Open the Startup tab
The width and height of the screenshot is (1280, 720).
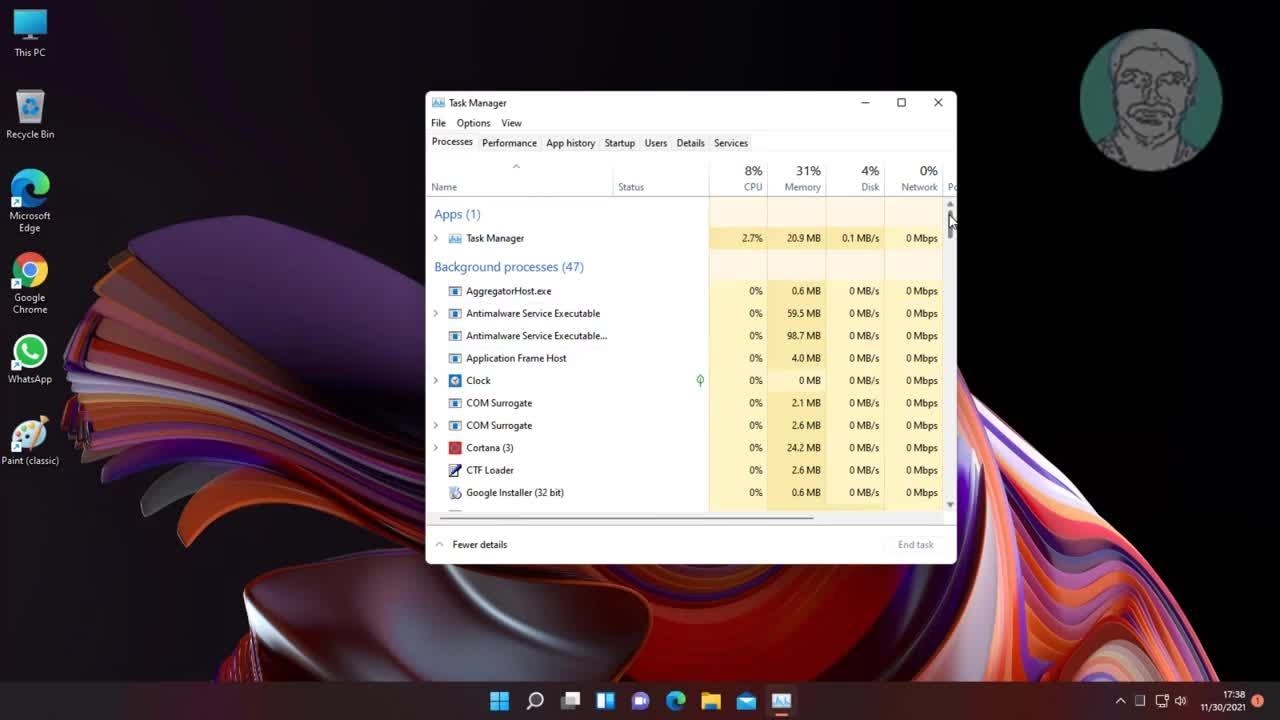click(x=619, y=143)
